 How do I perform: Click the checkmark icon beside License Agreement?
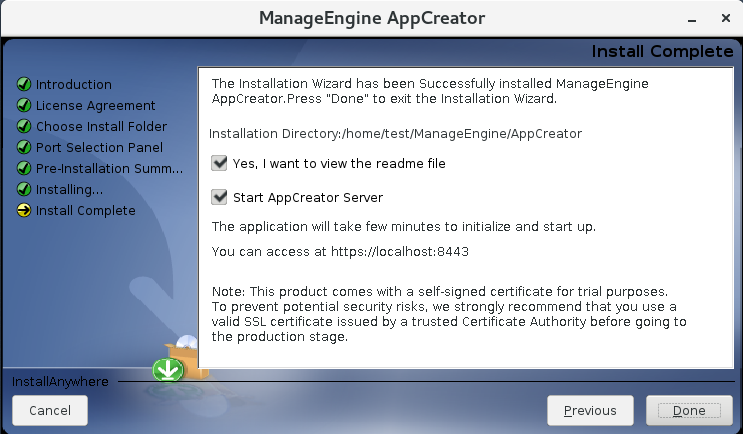24,105
